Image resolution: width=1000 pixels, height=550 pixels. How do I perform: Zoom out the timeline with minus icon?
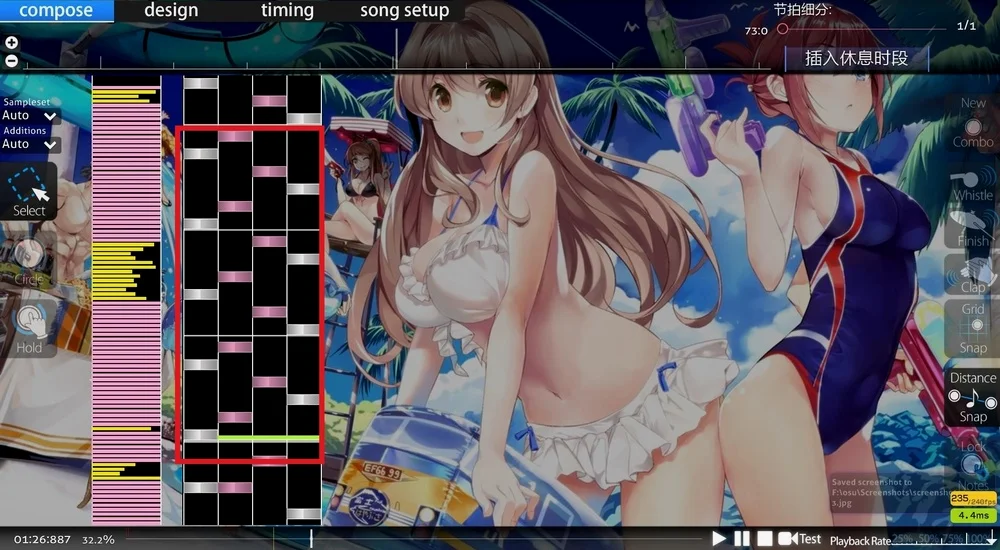[11, 61]
